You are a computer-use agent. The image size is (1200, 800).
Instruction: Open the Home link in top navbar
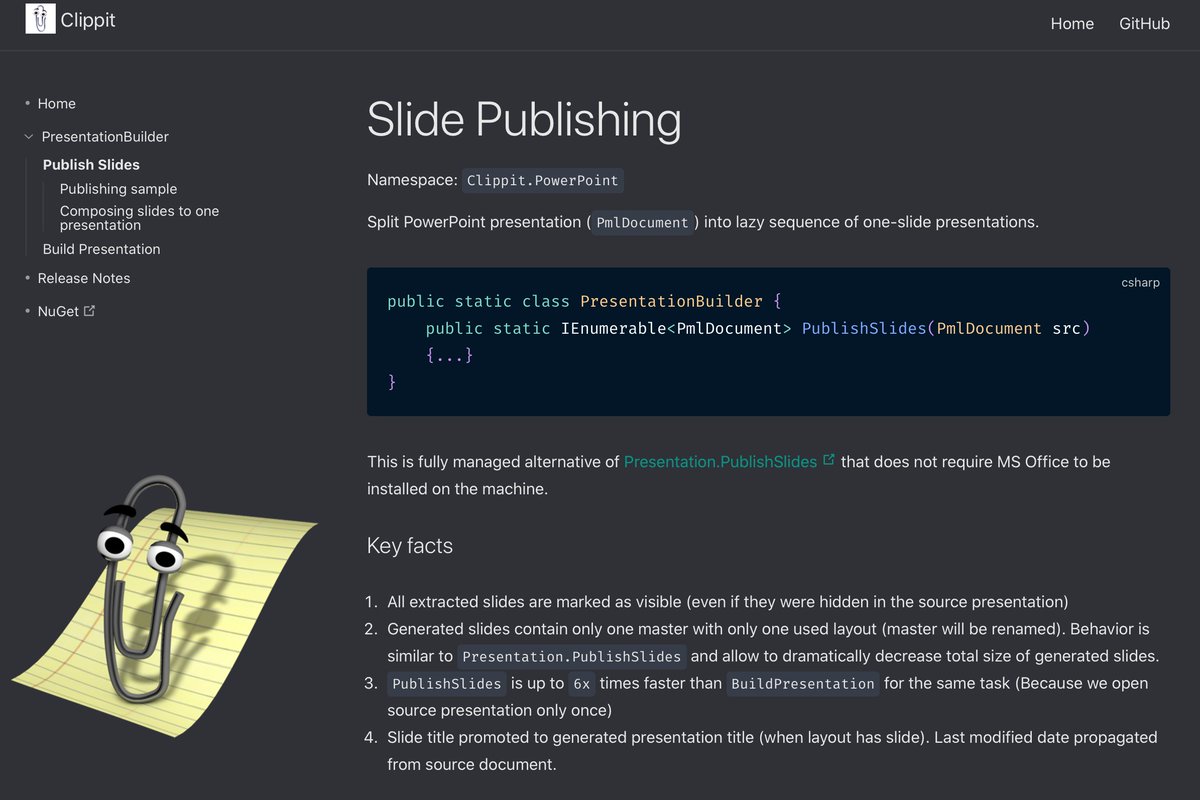point(1072,23)
